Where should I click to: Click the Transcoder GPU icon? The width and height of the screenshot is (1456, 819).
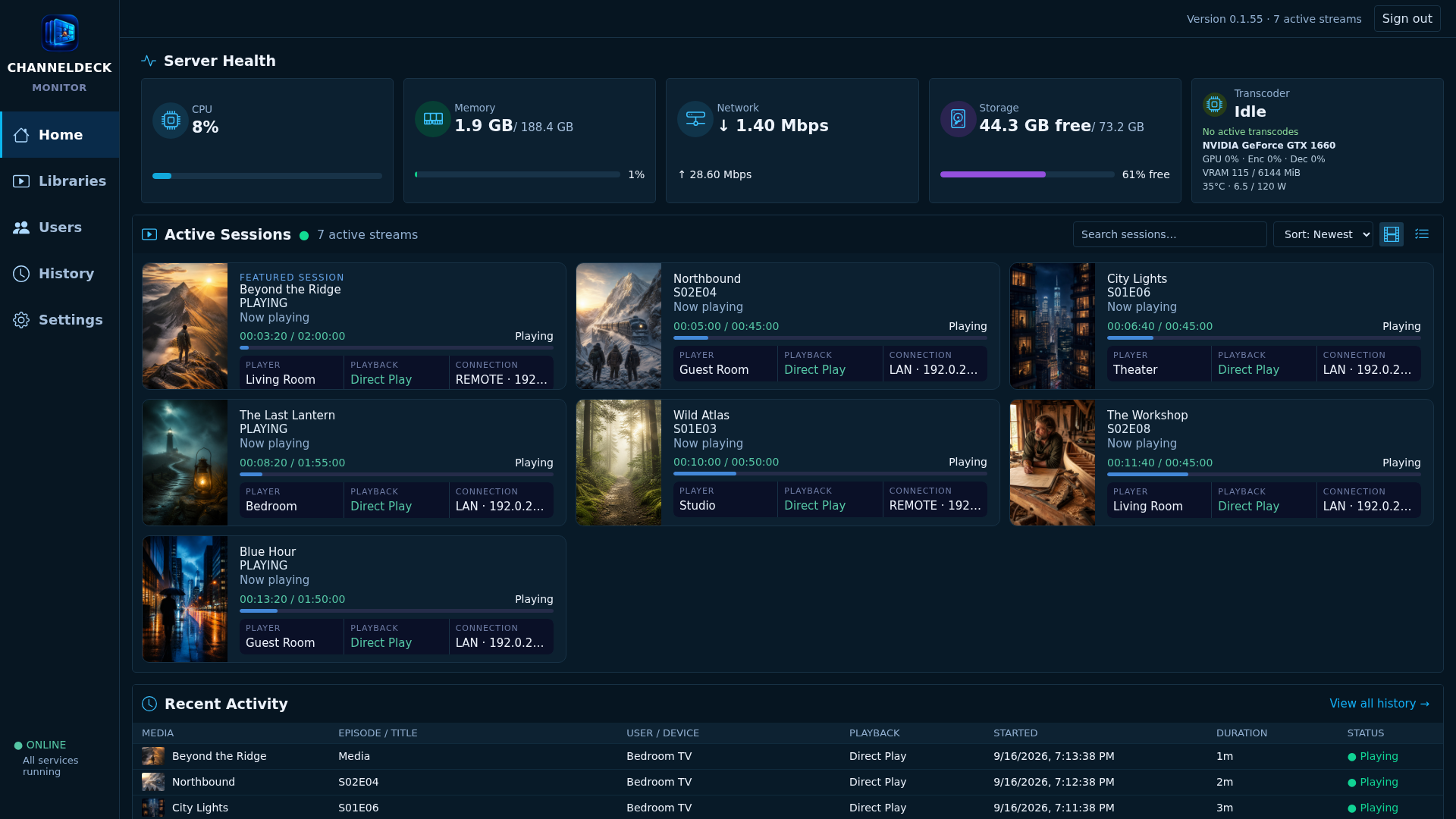(x=1215, y=104)
